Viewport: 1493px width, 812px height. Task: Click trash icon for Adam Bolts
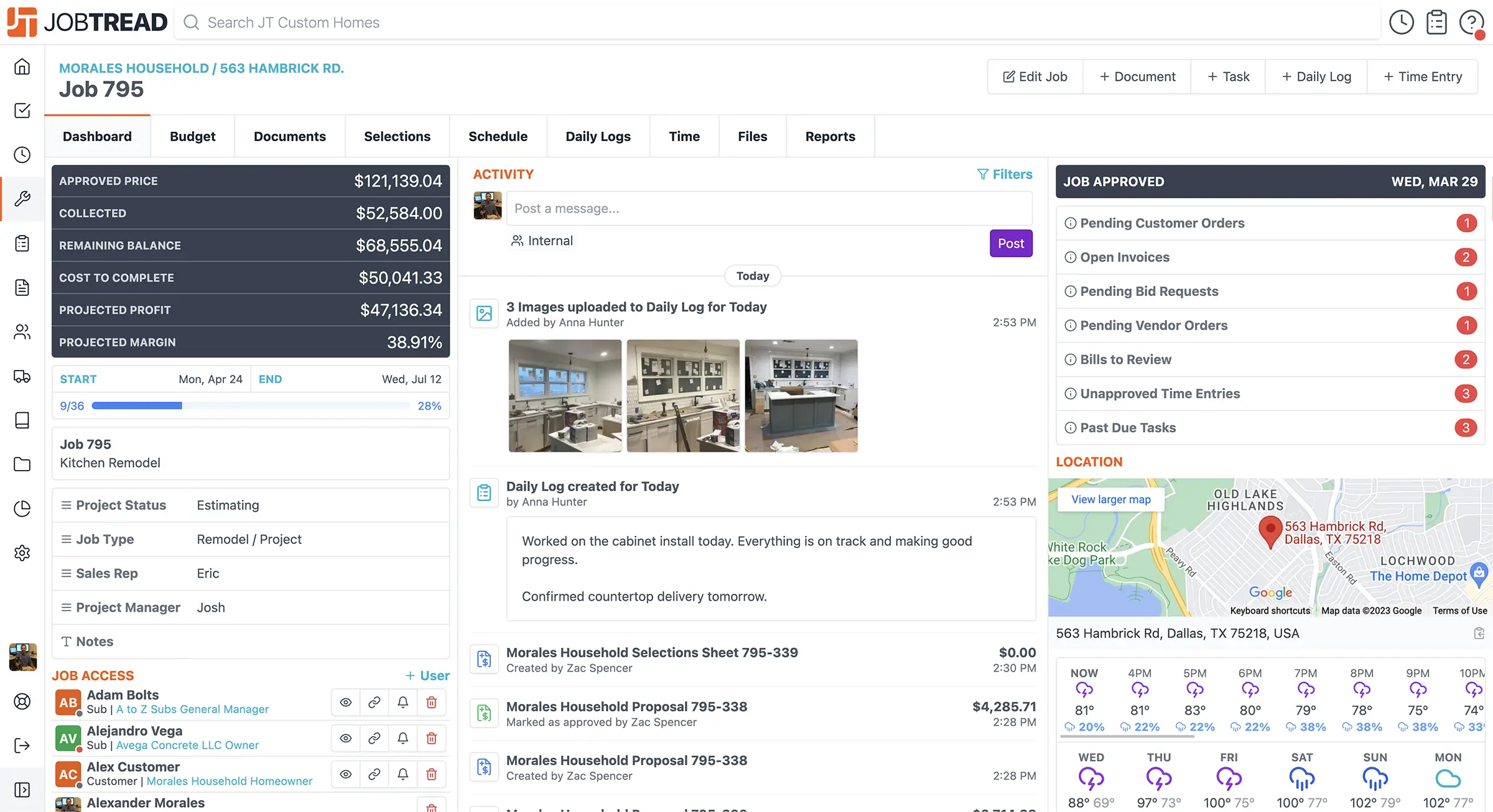(x=431, y=703)
